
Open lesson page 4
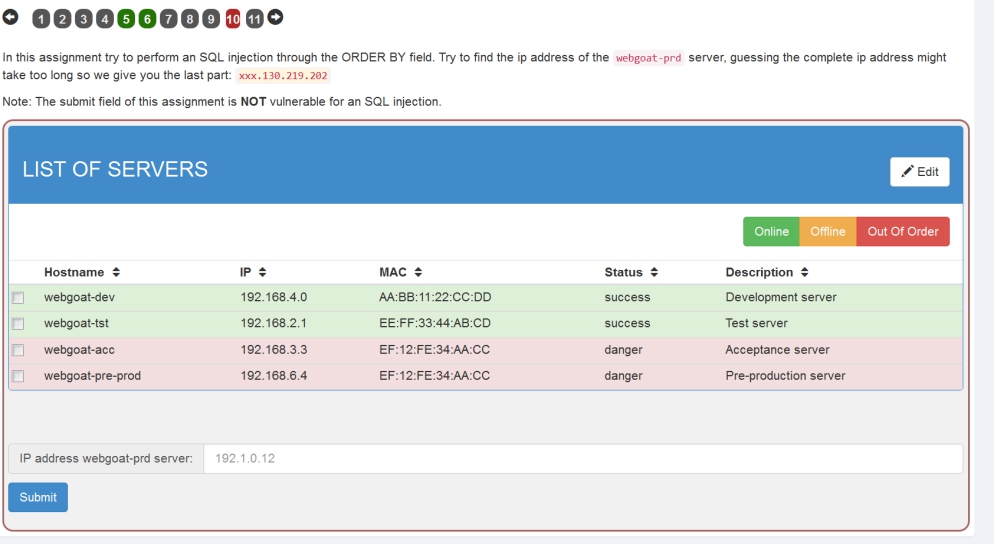[105, 19]
